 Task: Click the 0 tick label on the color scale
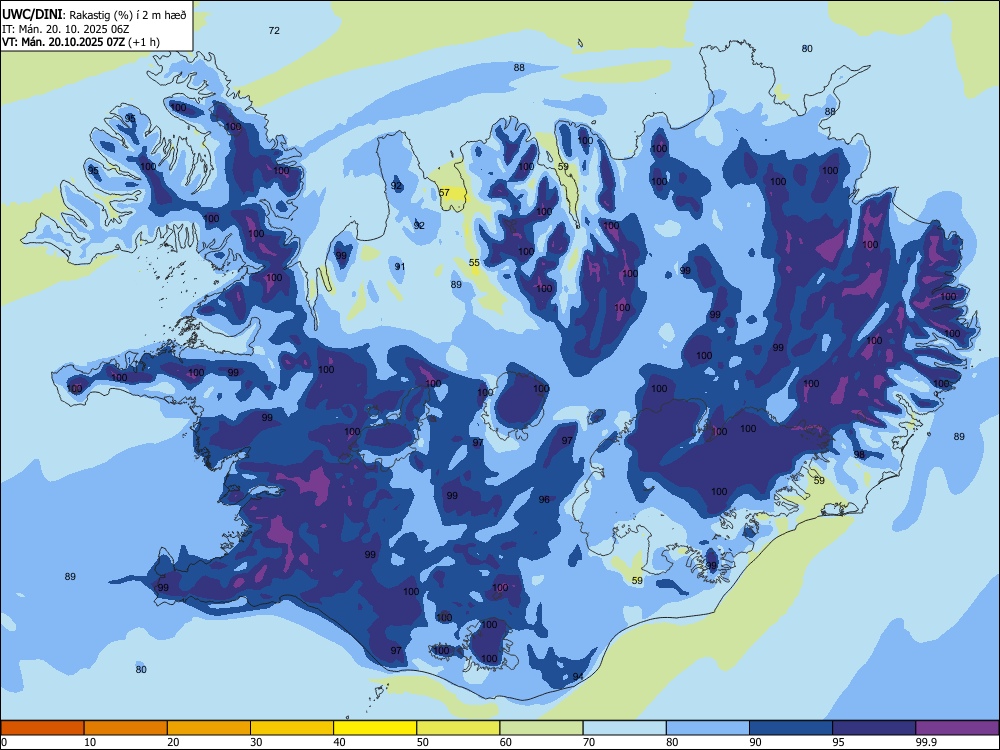click(x=4, y=742)
